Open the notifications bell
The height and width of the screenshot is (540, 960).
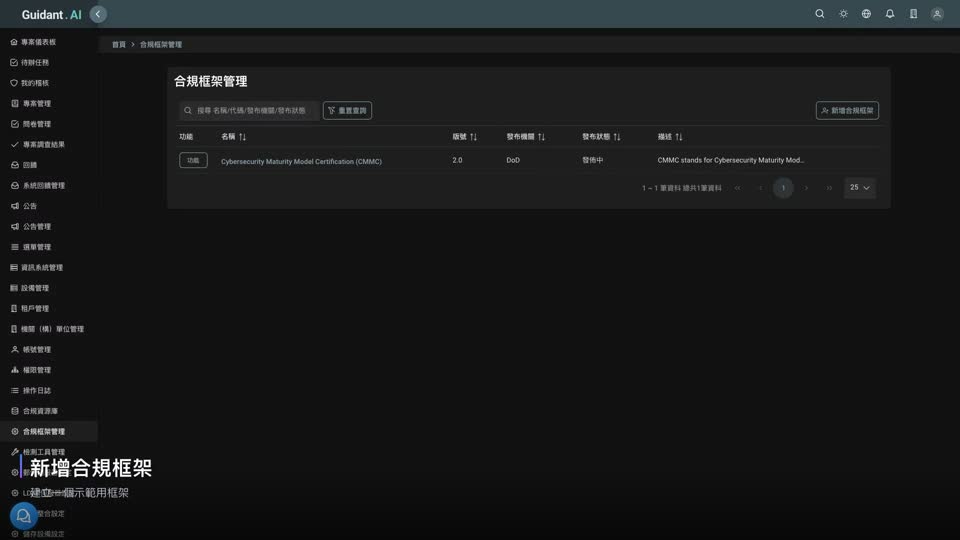(890, 13)
